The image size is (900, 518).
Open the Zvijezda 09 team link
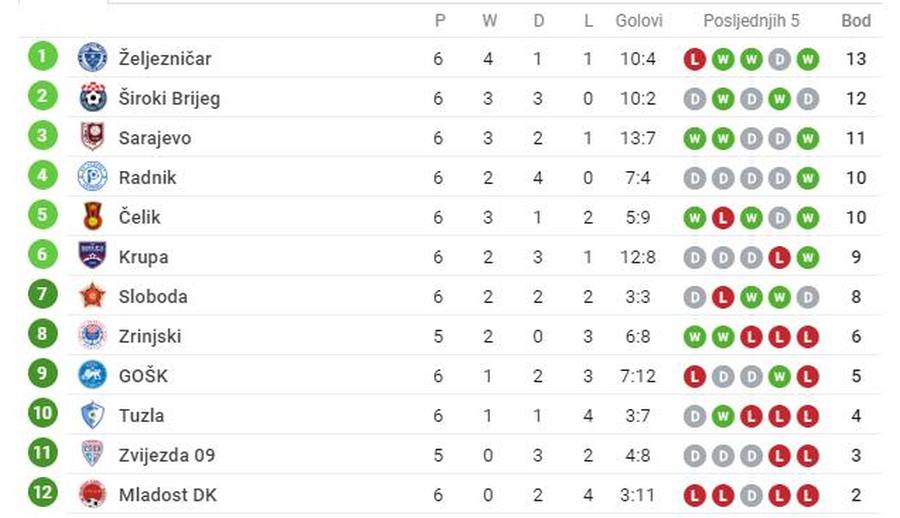[x=166, y=455]
